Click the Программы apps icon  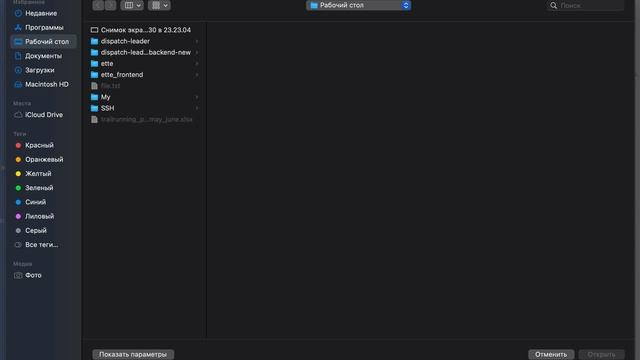click(18, 27)
